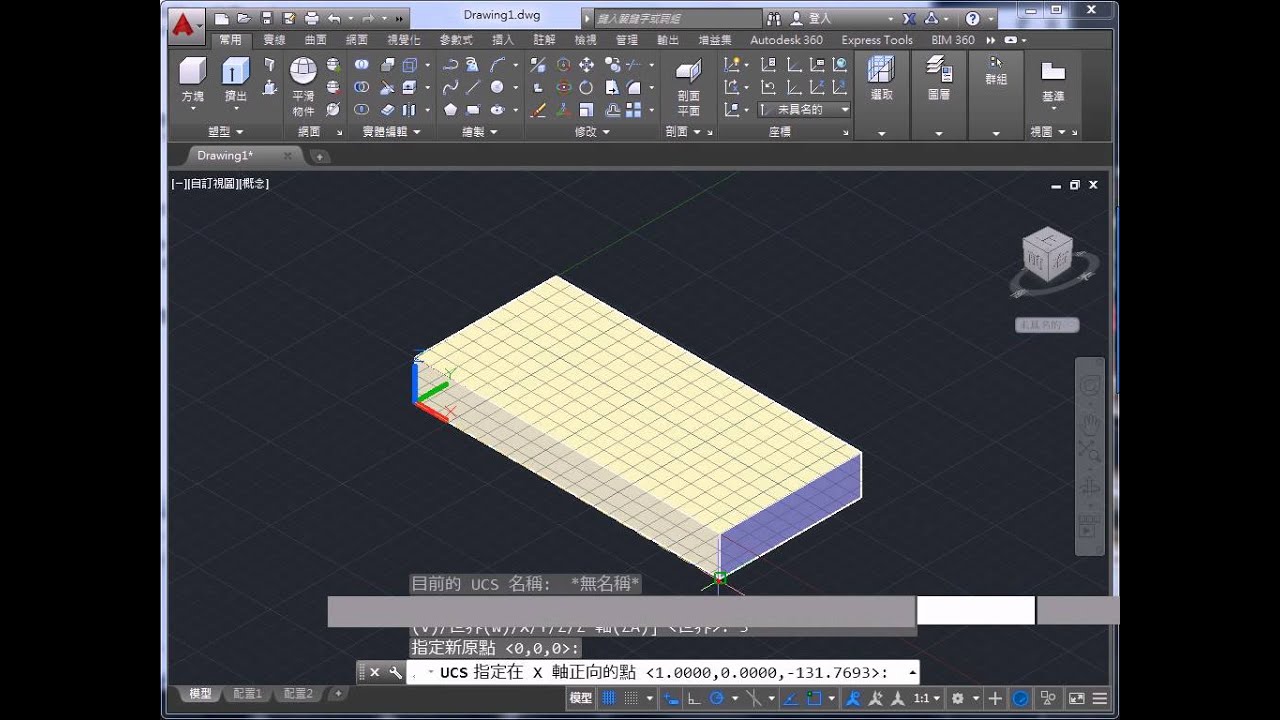
Task: Click the keyword search input field
Action: click(x=677, y=18)
